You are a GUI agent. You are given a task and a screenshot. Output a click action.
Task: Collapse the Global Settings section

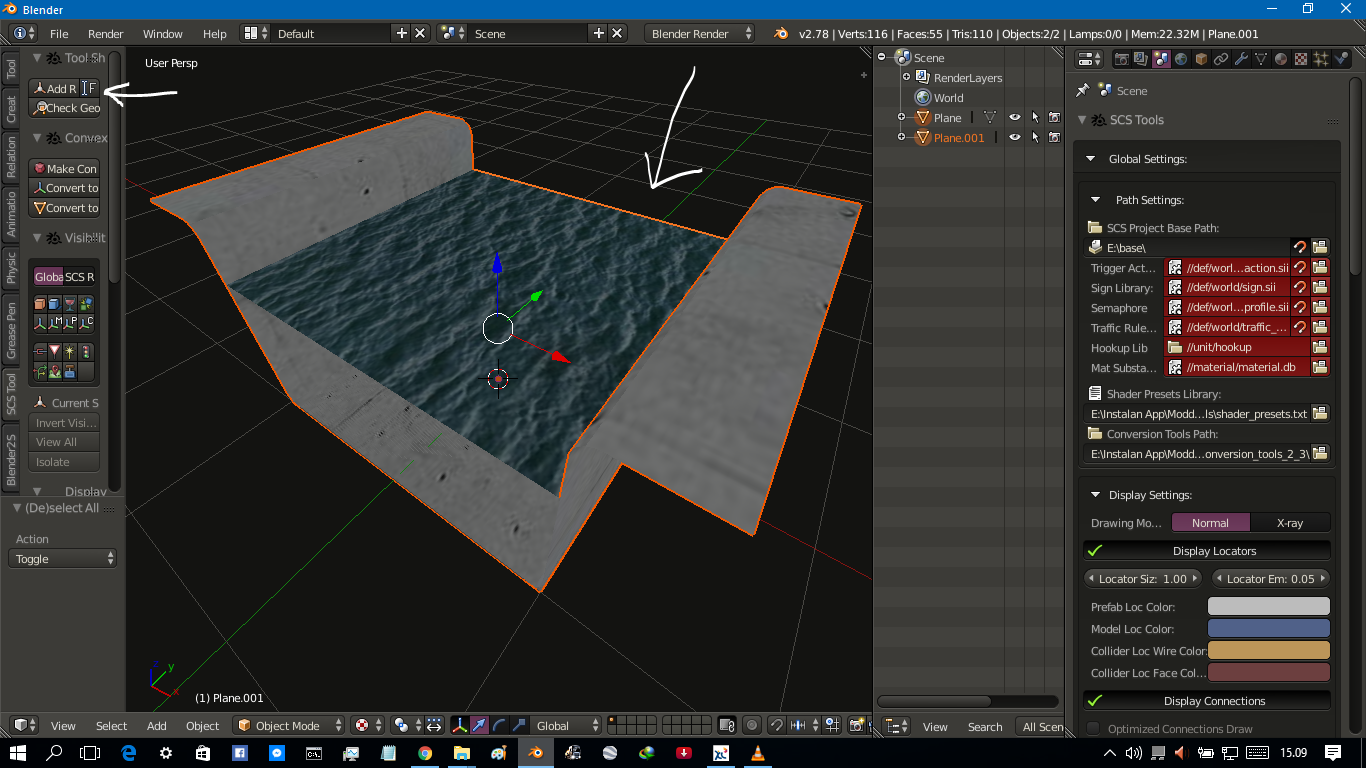tap(1092, 158)
